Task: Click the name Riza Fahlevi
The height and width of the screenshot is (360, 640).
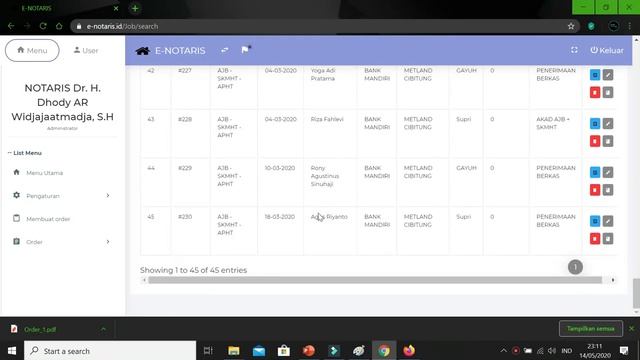Action: click(x=327, y=119)
